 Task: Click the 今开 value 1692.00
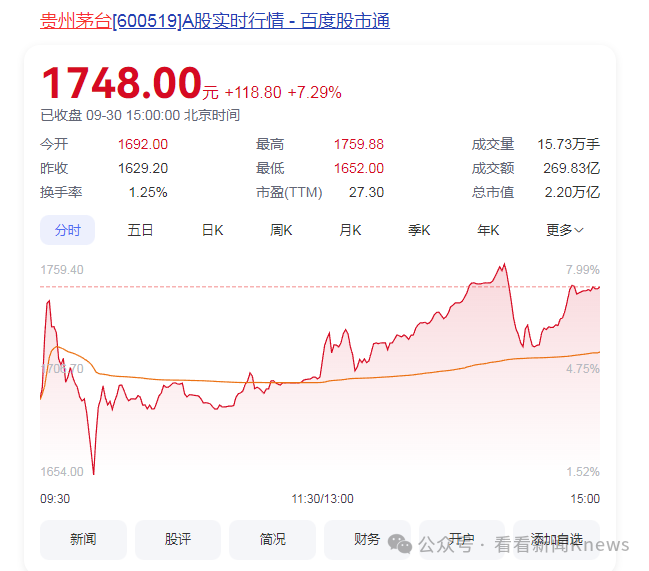(x=143, y=144)
